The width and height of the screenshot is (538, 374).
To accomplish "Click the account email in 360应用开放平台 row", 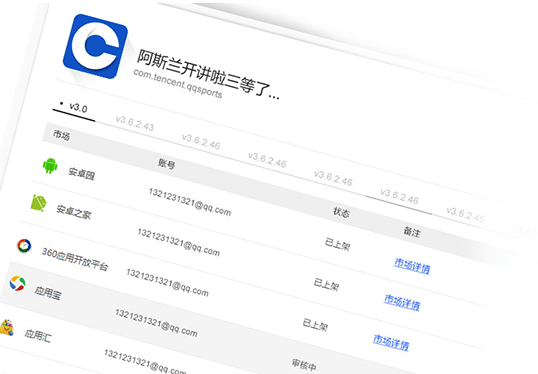I will tap(167, 282).
